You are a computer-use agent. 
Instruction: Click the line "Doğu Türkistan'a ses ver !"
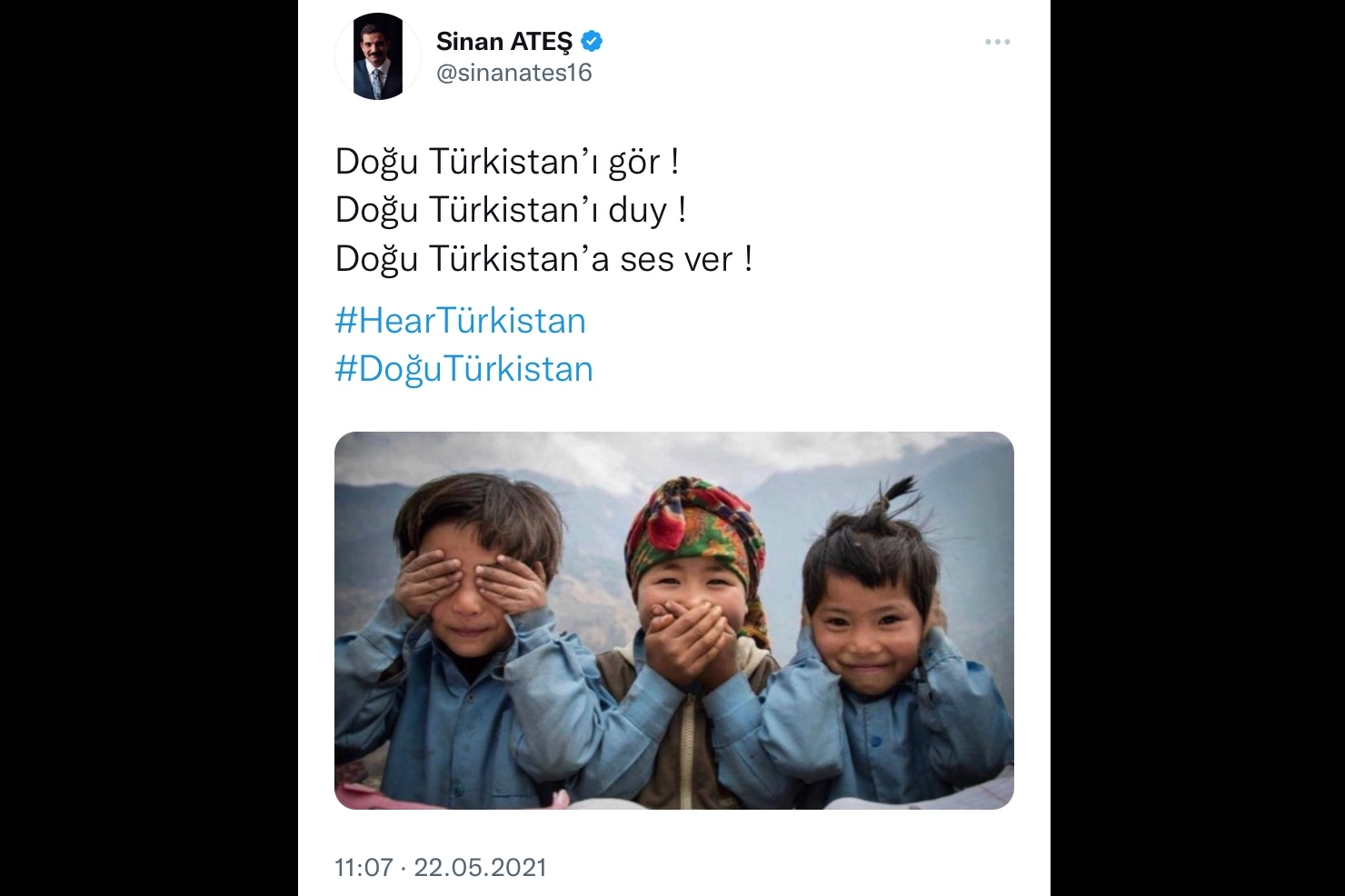click(x=544, y=259)
